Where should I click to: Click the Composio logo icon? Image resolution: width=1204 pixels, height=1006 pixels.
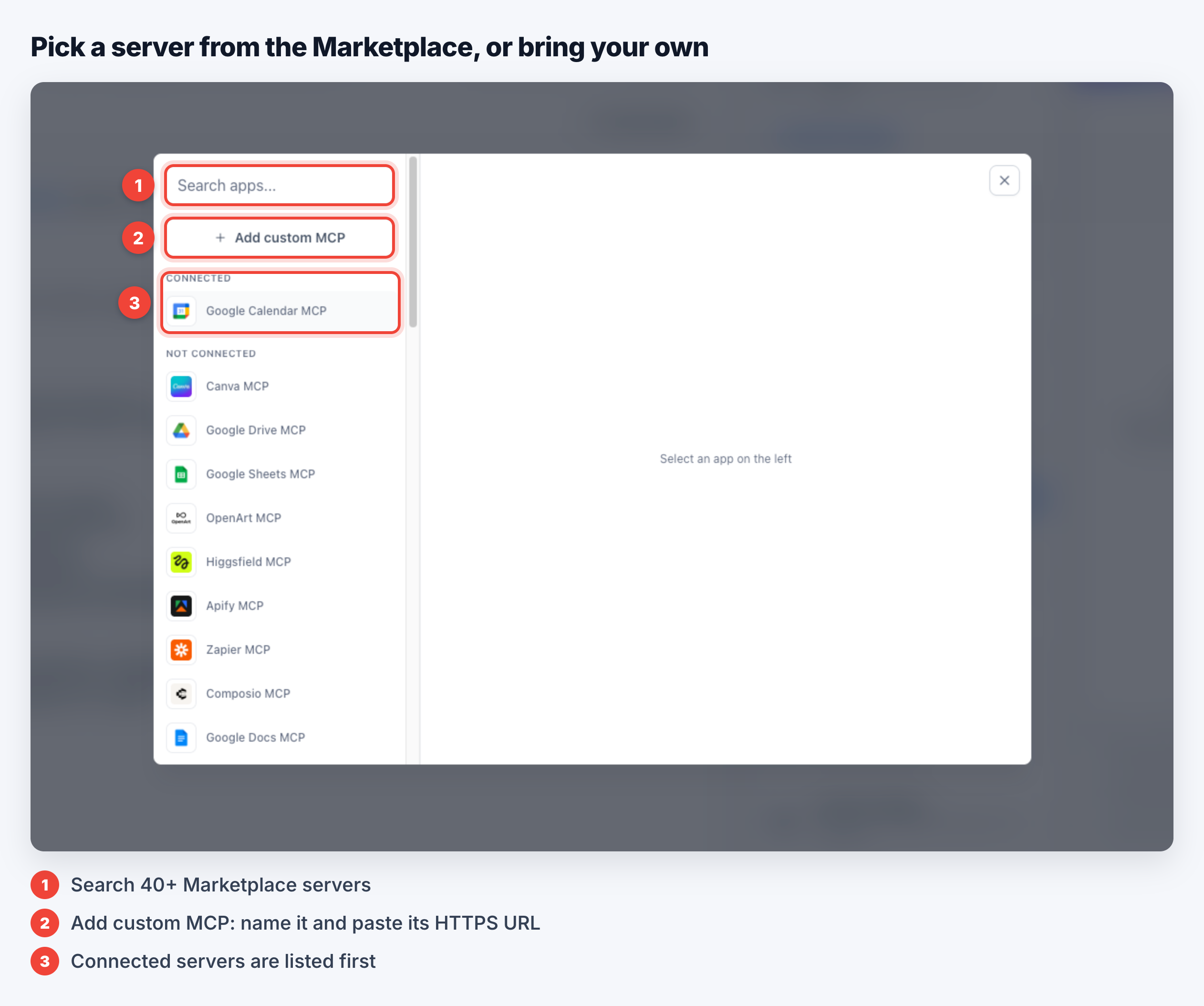point(181,693)
